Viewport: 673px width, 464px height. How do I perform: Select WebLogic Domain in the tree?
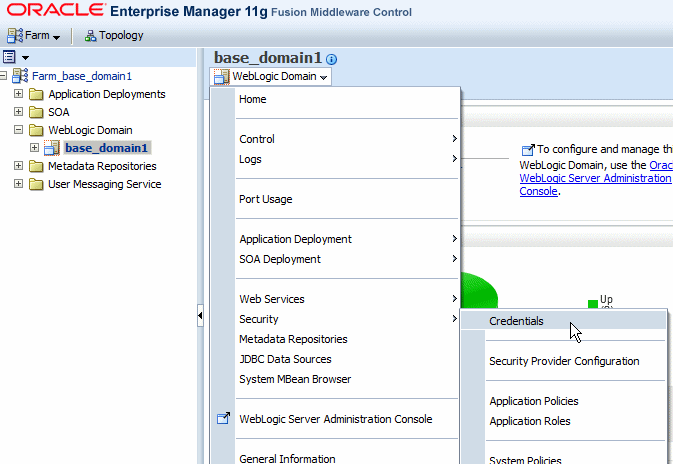[90, 130]
